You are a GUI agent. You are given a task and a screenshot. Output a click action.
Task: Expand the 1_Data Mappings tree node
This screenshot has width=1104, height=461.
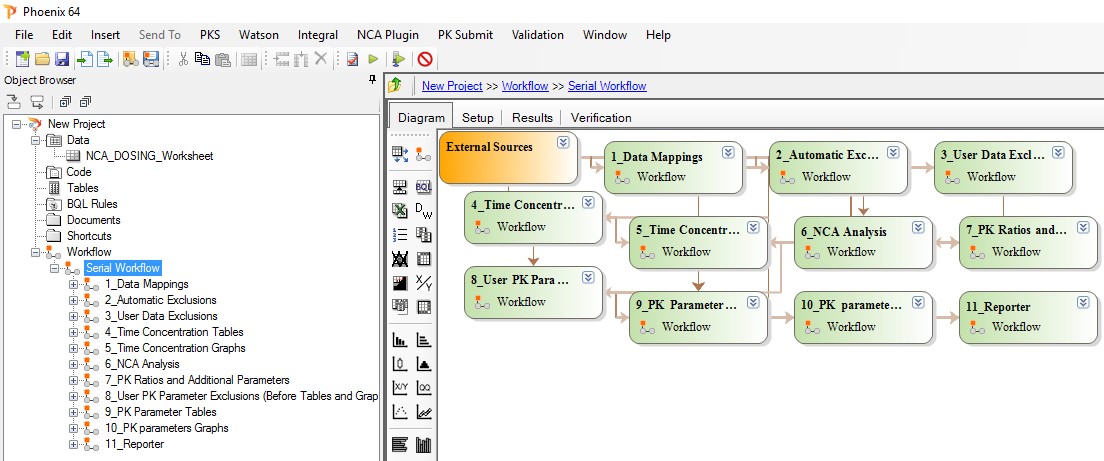point(73,284)
